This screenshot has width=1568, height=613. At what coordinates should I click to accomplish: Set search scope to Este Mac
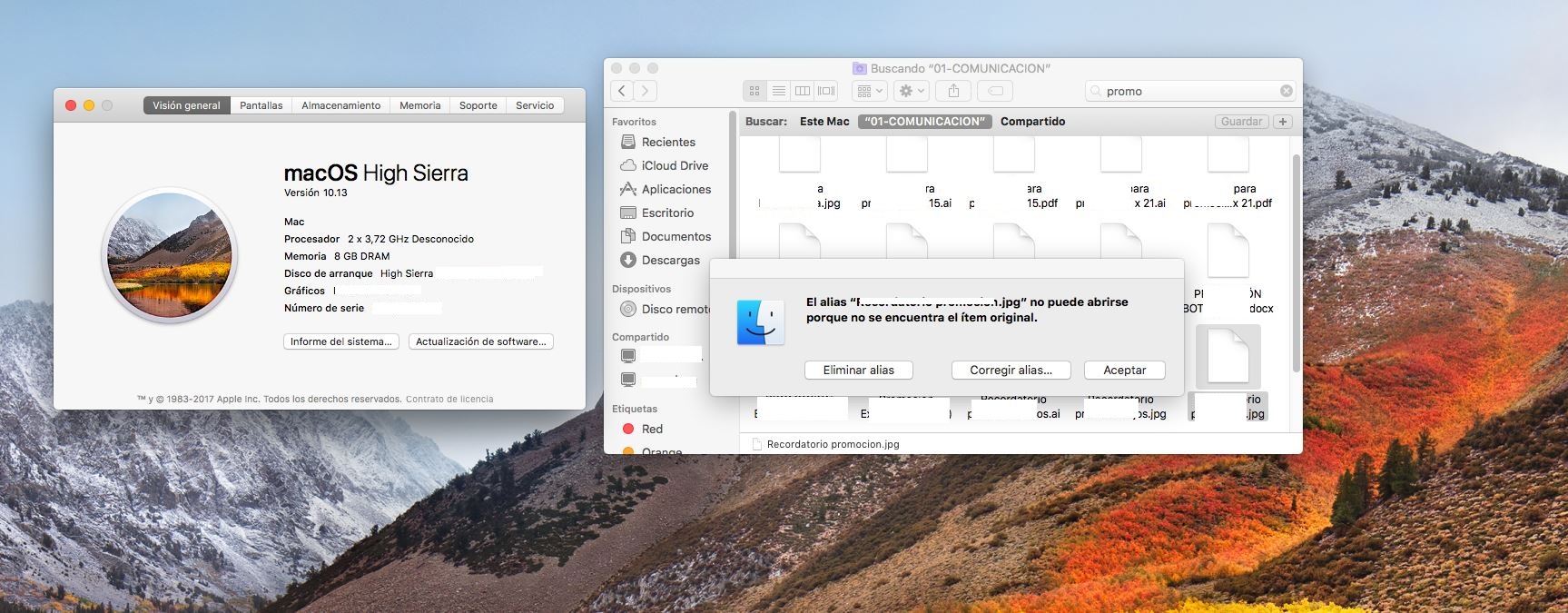(824, 122)
